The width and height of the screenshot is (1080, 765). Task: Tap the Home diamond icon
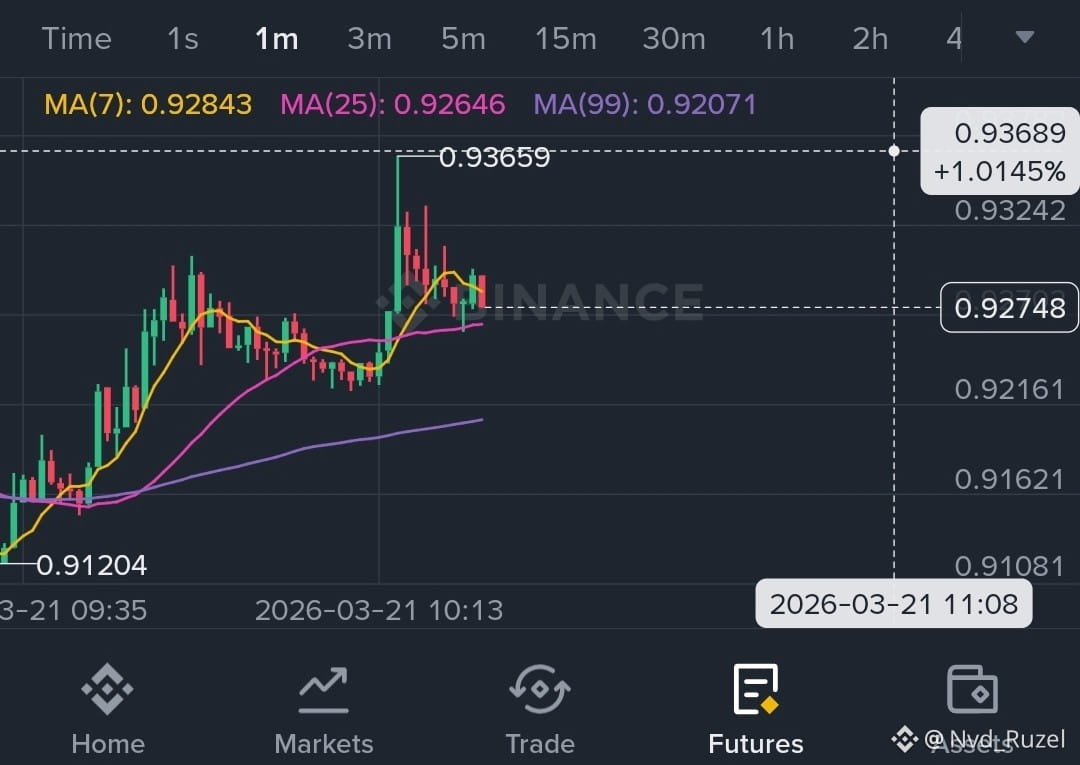tap(107, 689)
